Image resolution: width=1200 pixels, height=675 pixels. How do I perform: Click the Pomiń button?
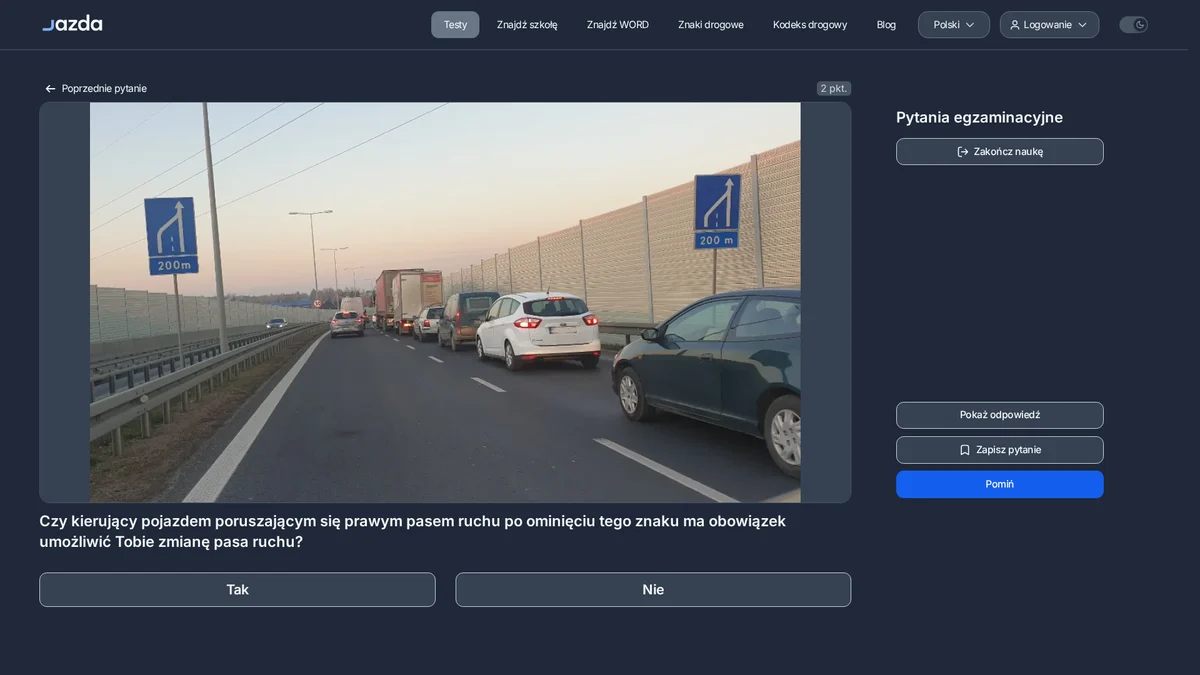pos(1000,484)
